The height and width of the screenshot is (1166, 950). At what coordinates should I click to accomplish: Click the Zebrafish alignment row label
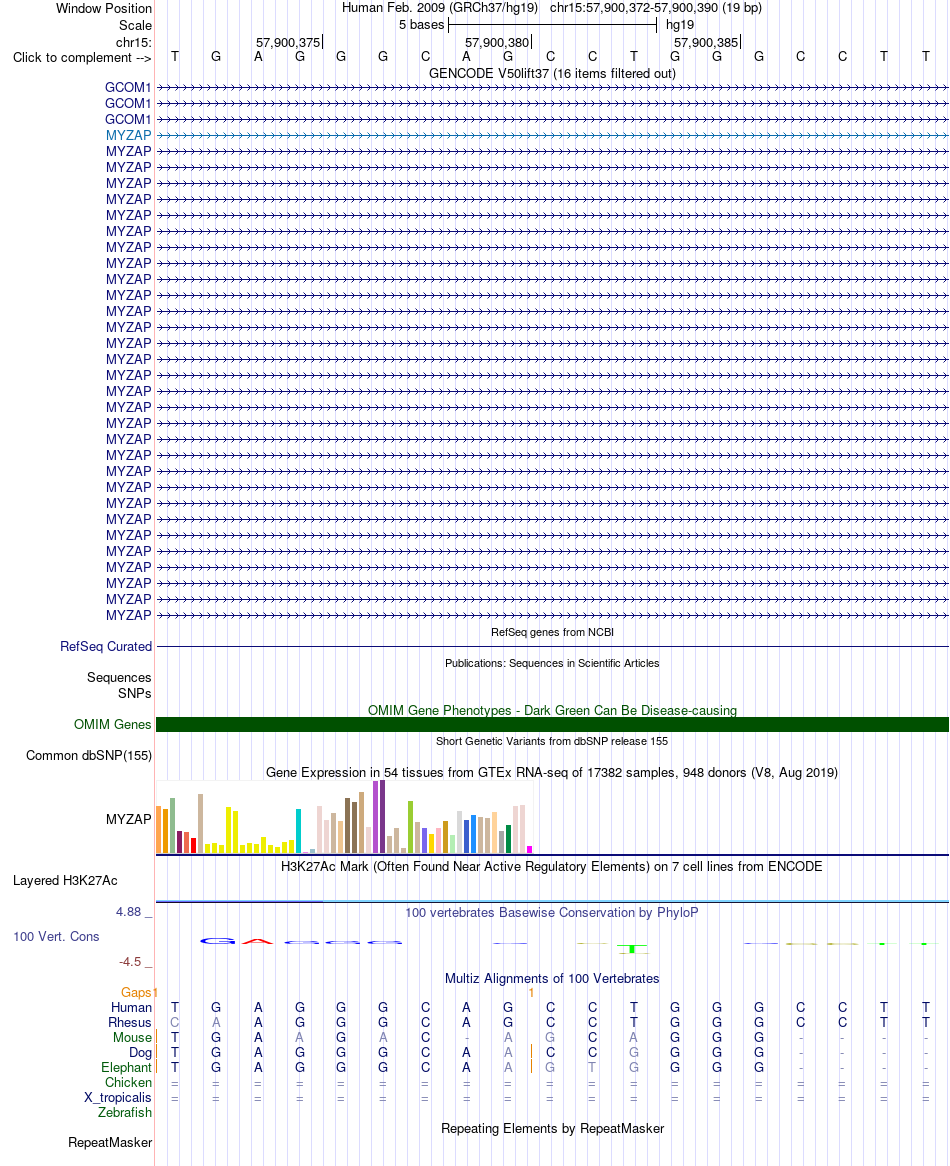125,1112
